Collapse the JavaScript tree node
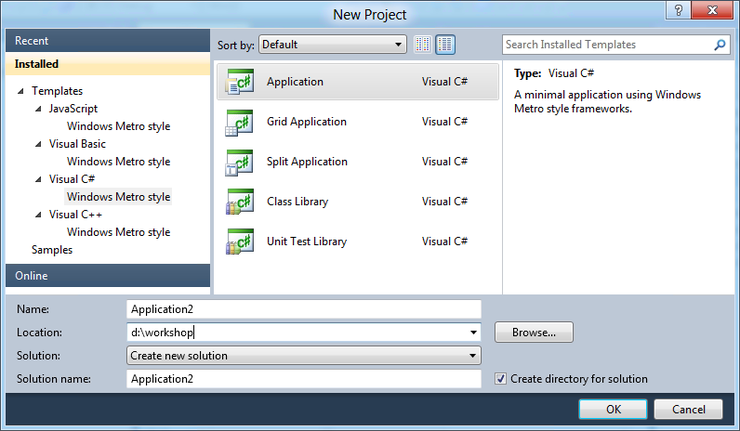 pyautogui.click(x=38, y=109)
